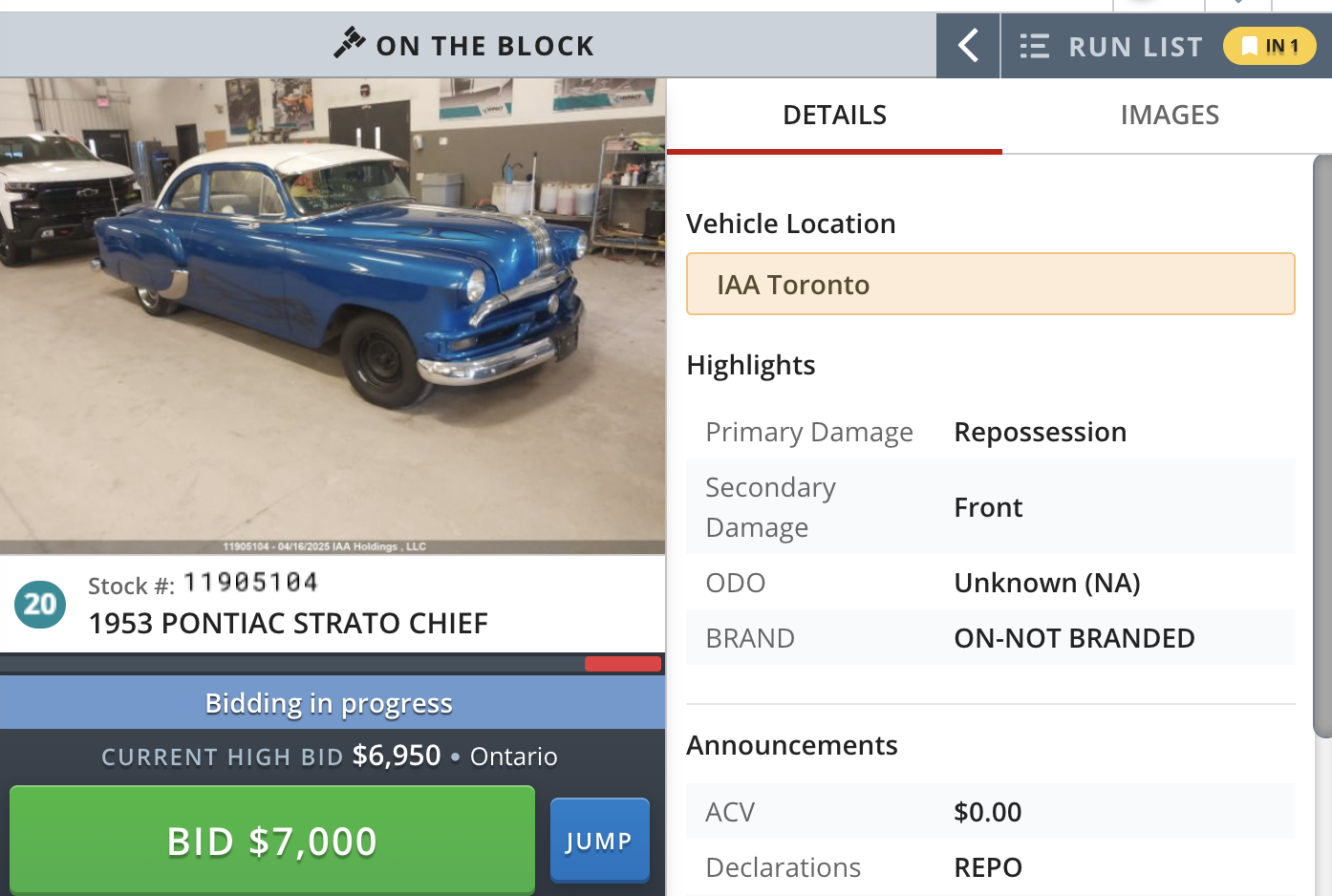Click the blue JUMP button
This screenshot has width=1332, height=896.
[599, 841]
